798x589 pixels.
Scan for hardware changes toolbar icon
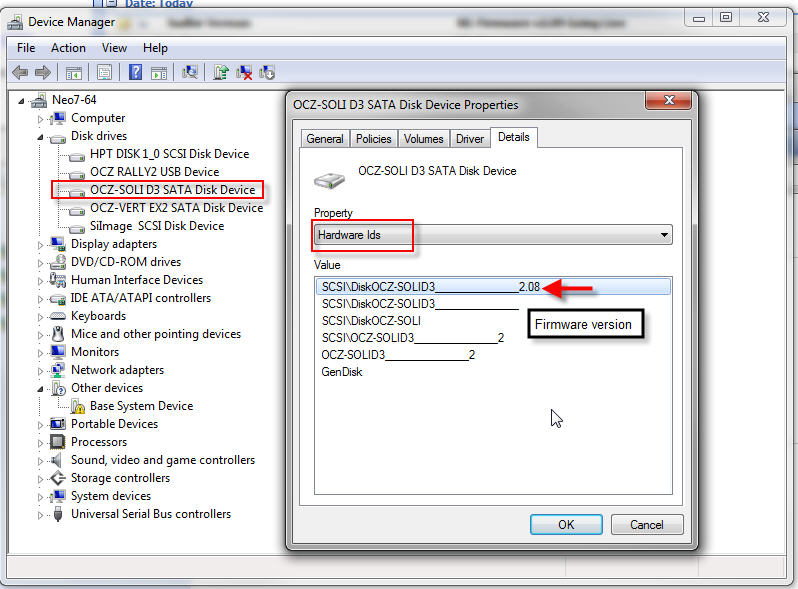[x=190, y=72]
